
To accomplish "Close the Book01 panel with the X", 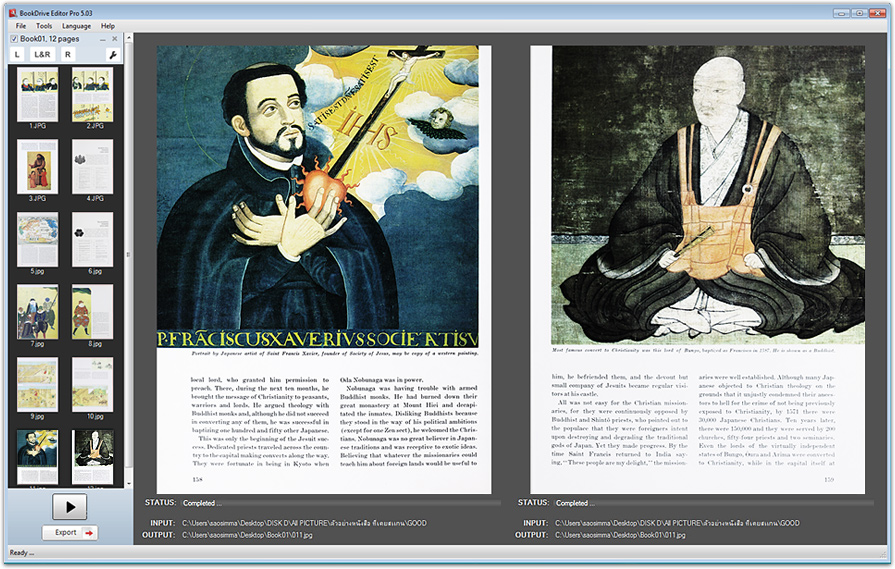I will [x=115, y=39].
